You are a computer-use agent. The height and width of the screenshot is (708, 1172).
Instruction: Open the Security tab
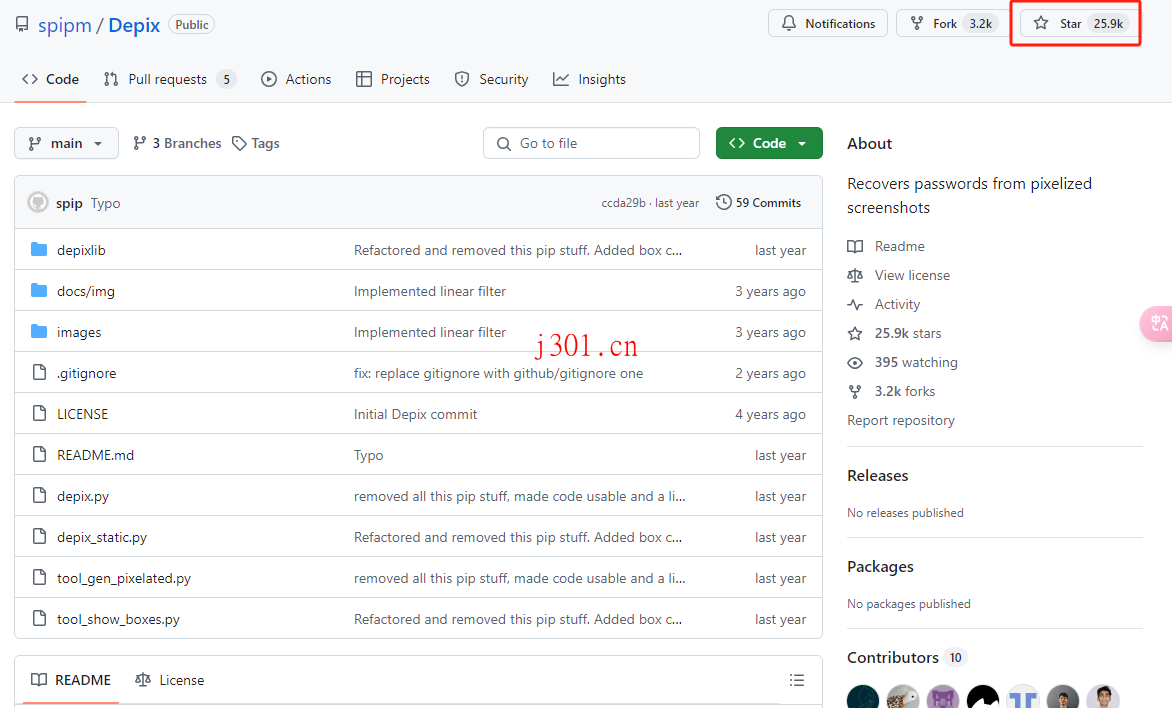tap(491, 79)
